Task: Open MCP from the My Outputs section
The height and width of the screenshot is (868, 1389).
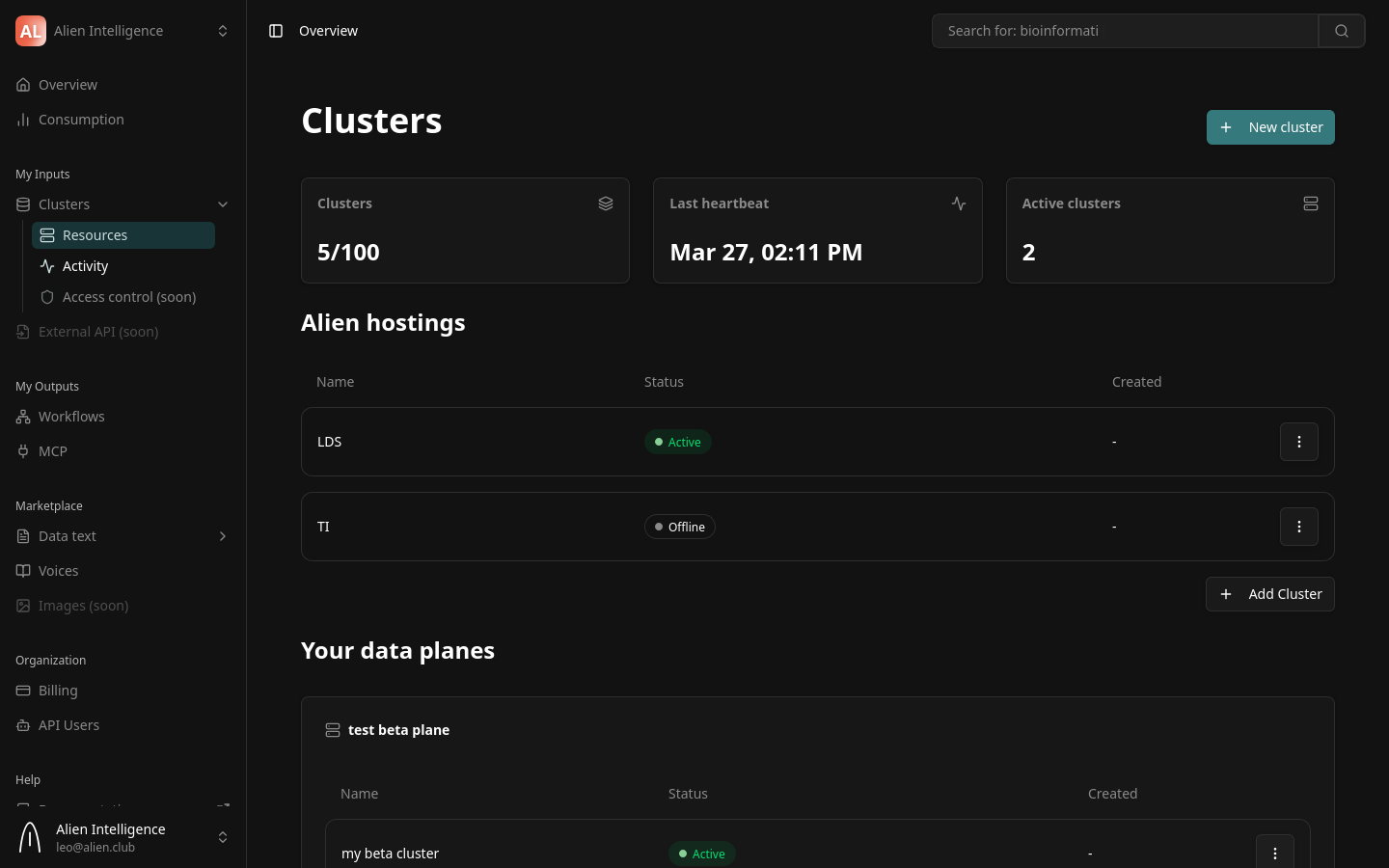Action: 53,450
